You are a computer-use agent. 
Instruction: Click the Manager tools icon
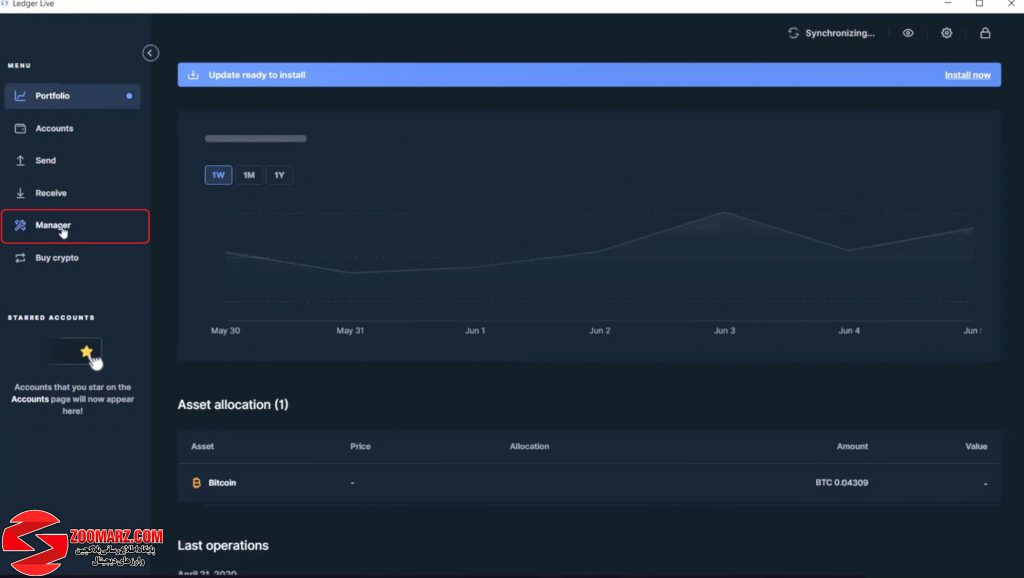[20, 225]
